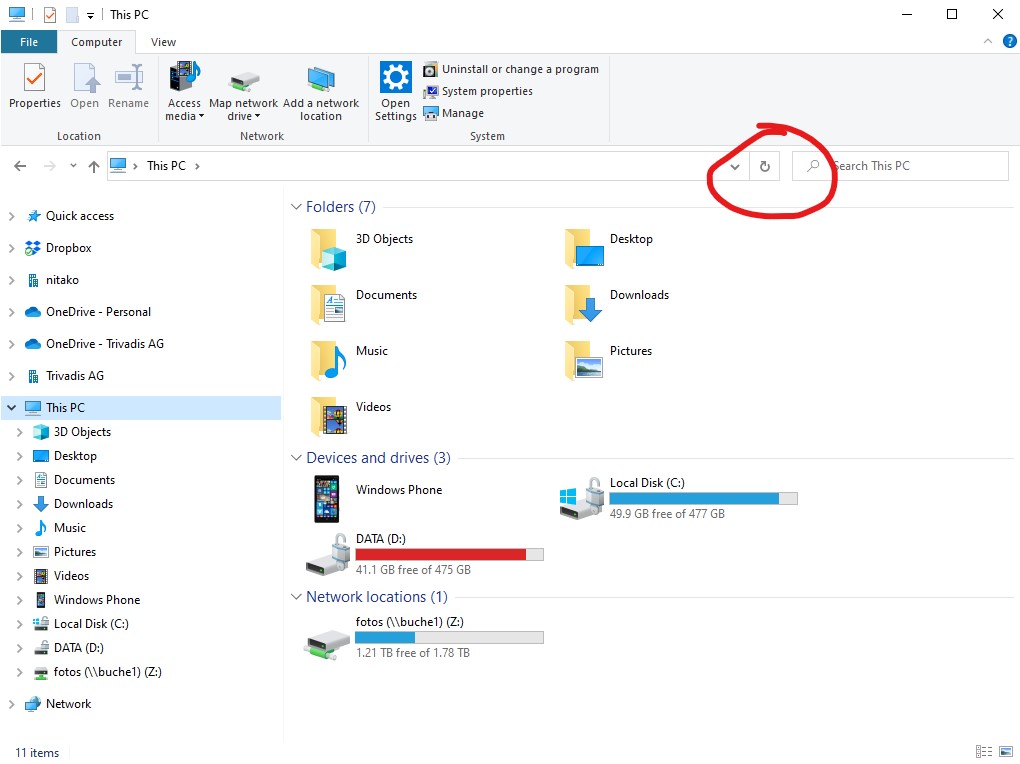Image resolution: width=1020 pixels, height=764 pixels.
Task: Open the Explorer help question mark icon
Action: [x=1009, y=41]
